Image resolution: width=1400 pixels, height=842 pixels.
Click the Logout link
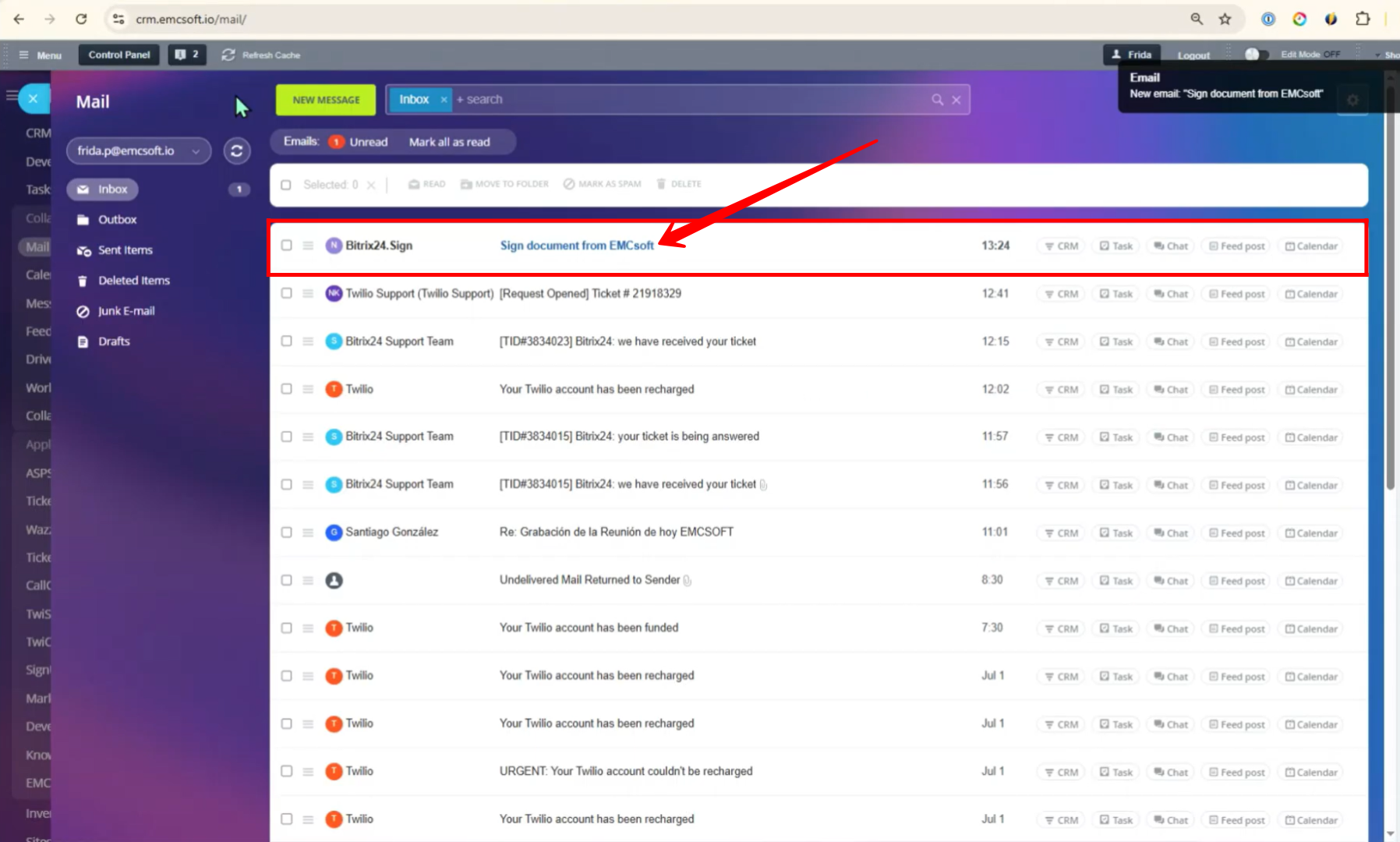(1193, 55)
